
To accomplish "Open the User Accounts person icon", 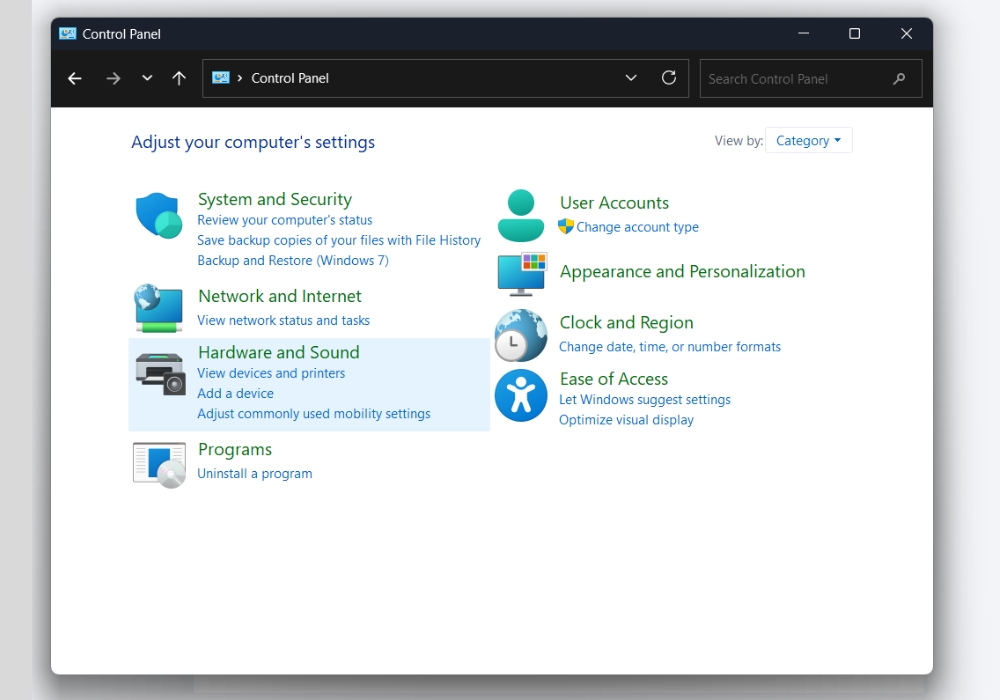I will pos(520,215).
